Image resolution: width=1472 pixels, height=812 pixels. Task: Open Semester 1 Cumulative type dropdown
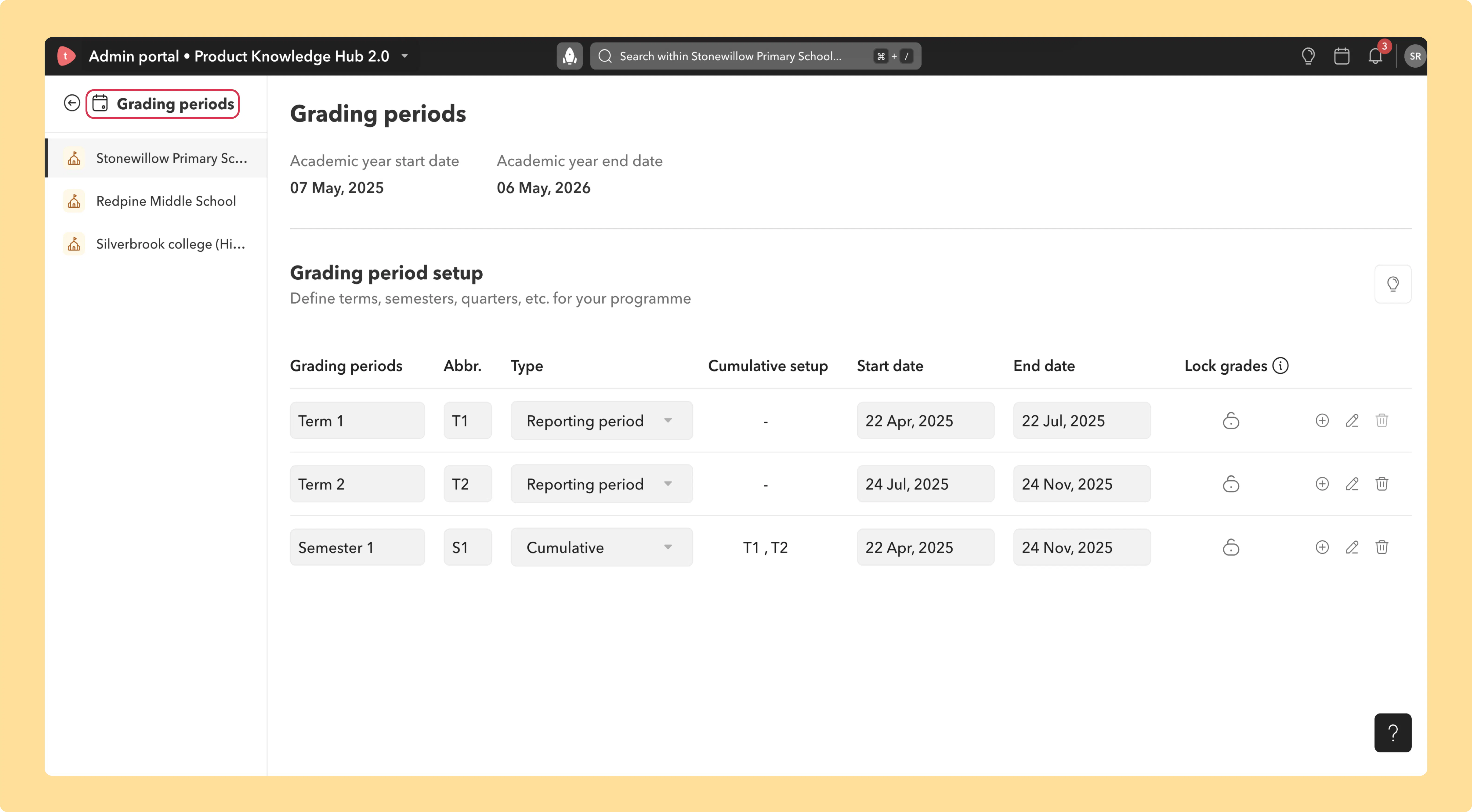tap(602, 547)
